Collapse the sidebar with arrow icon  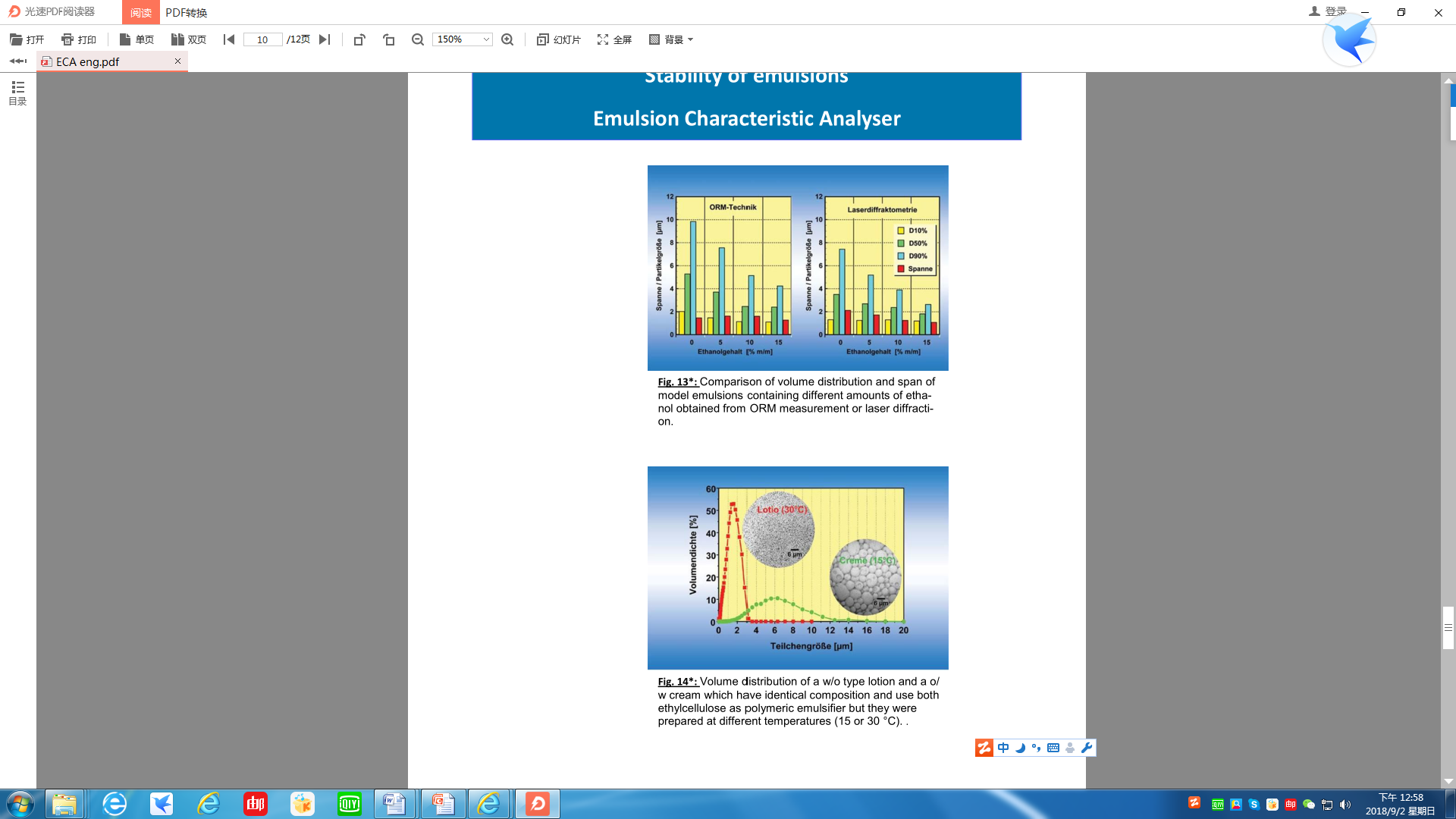pos(17,61)
